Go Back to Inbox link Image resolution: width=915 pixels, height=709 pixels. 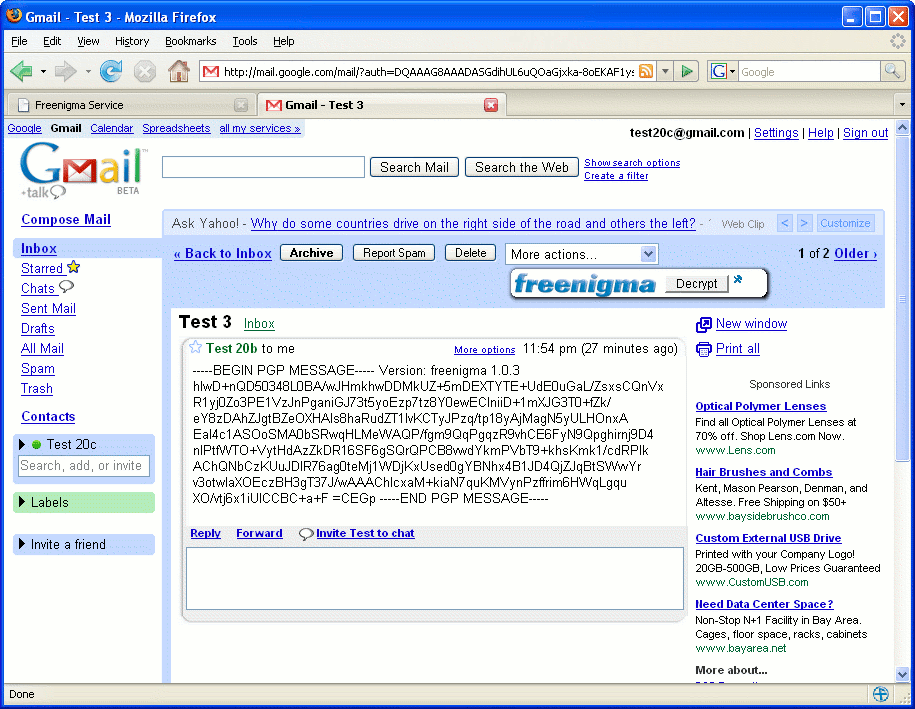(223, 253)
